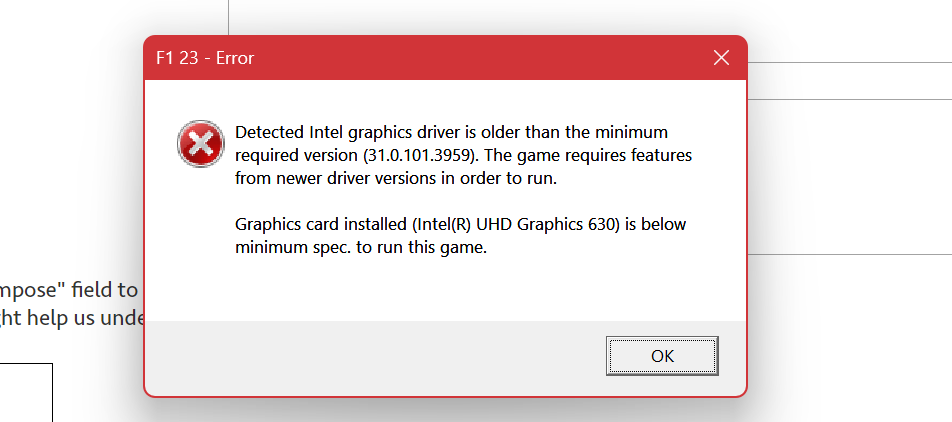Select the empty red title bar area
This screenshot has width=952, height=422.
[480, 58]
